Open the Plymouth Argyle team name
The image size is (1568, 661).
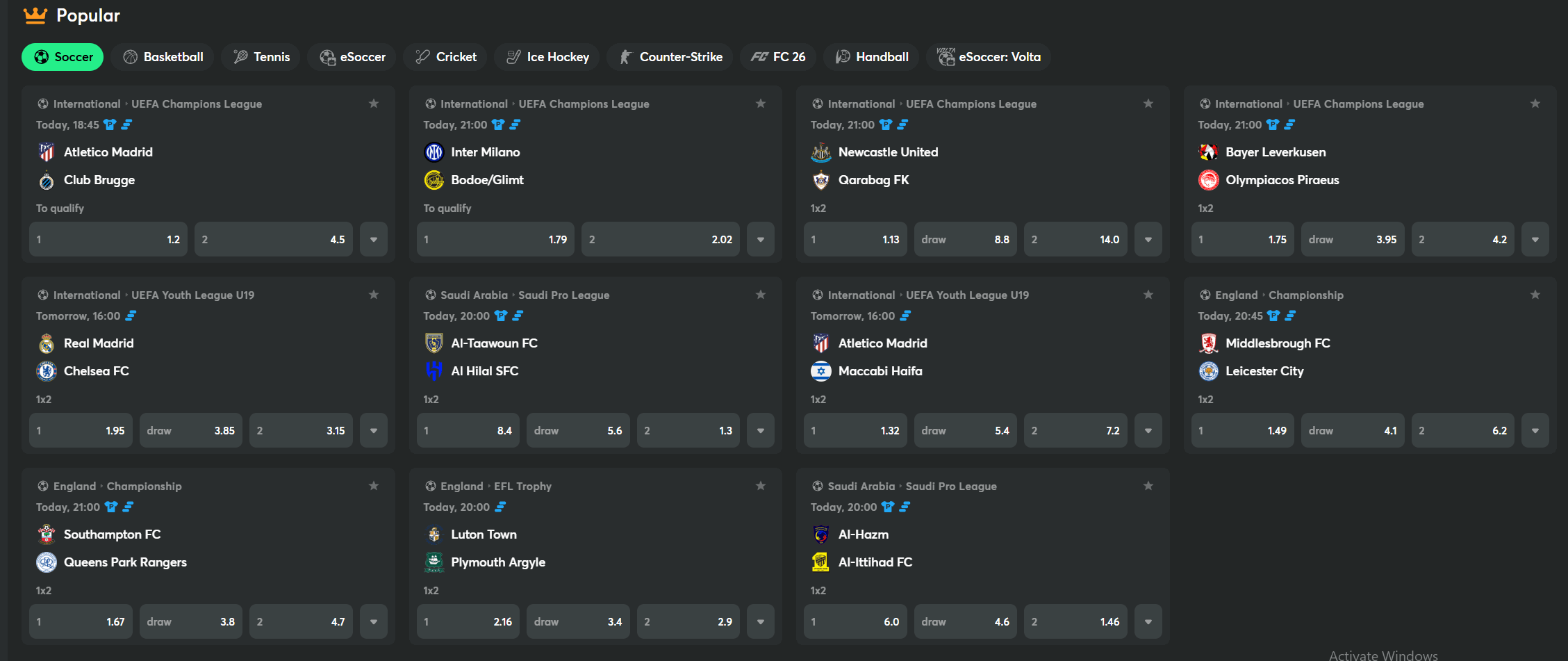pyautogui.click(x=497, y=562)
